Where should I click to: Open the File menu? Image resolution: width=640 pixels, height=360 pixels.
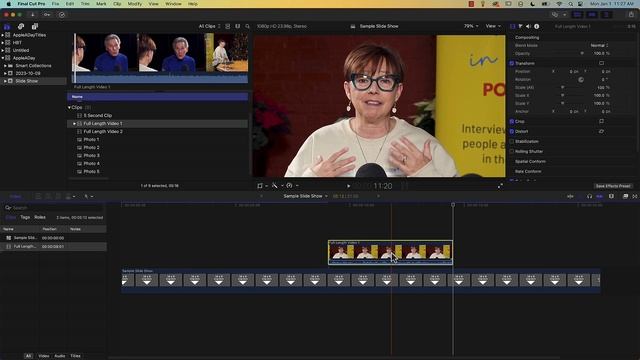coord(55,4)
